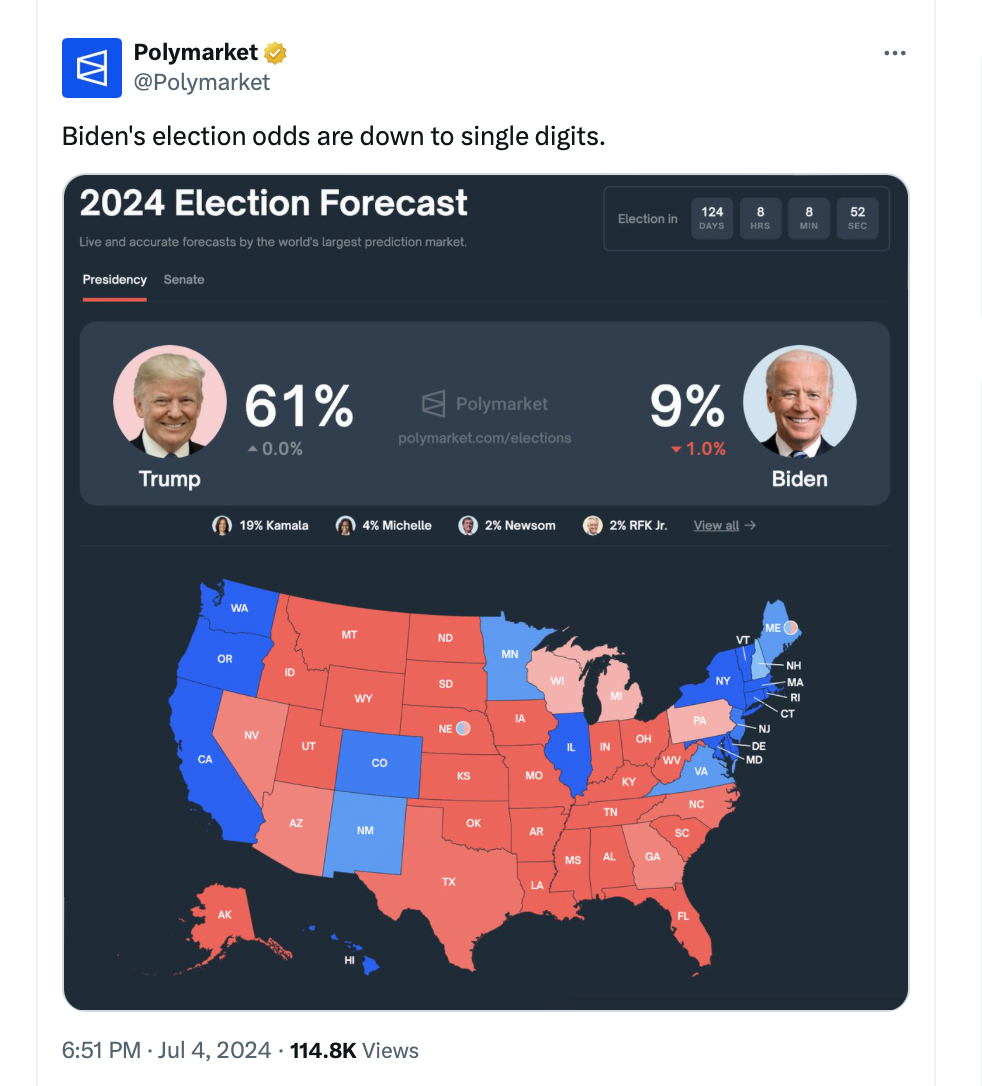Open the tweet options three-dot menu
This screenshot has width=982, height=1086.
click(x=895, y=52)
